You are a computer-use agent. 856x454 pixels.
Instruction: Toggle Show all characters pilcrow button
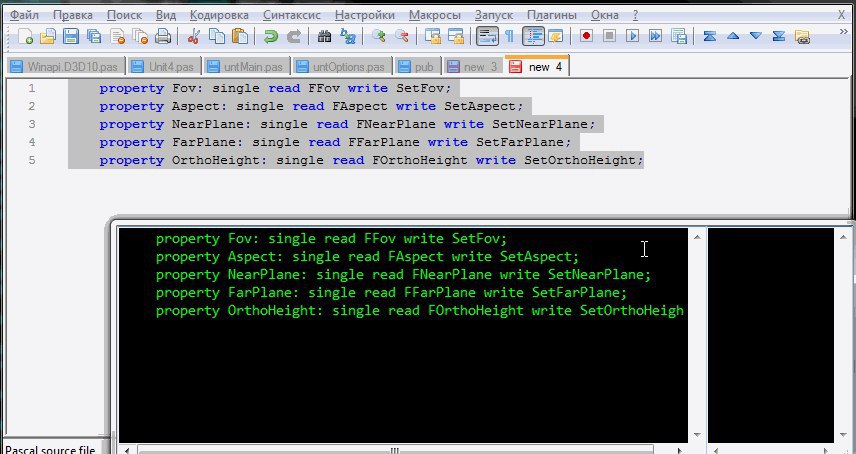(509, 37)
